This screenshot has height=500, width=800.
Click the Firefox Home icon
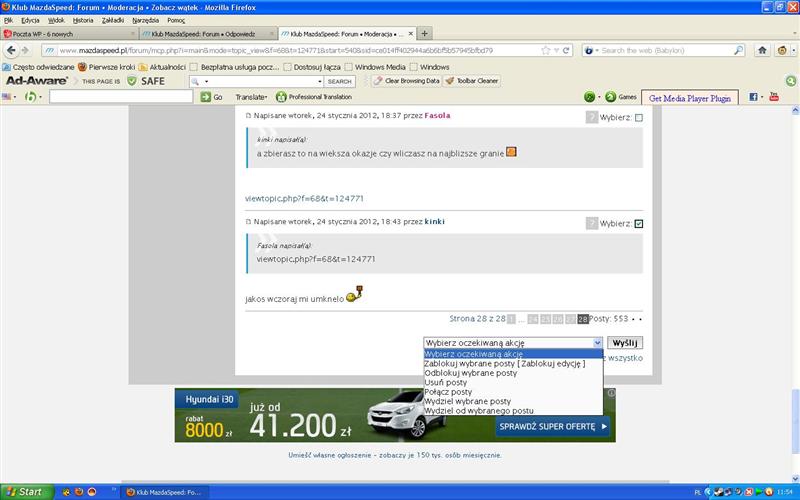[763, 50]
